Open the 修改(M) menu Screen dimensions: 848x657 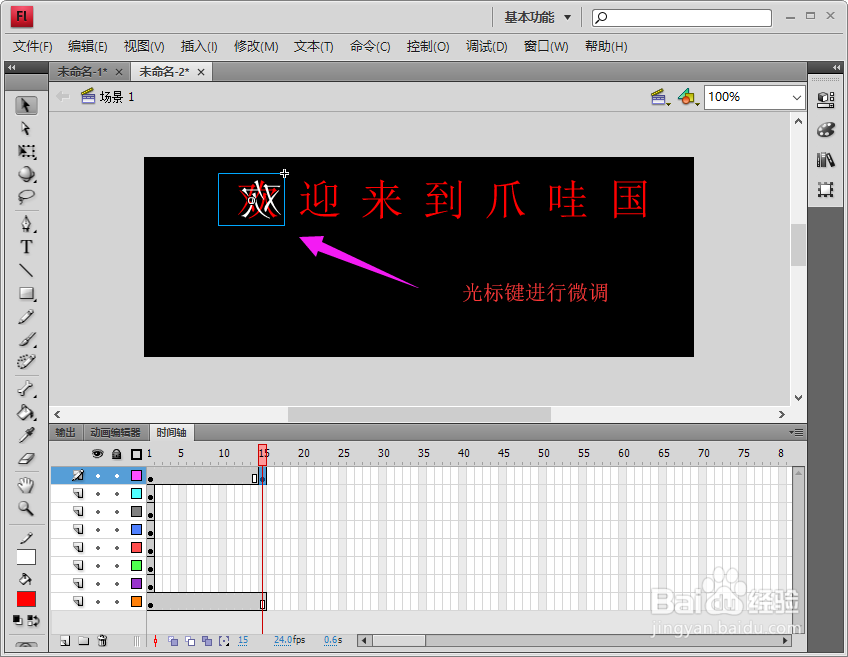pyautogui.click(x=256, y=47)
